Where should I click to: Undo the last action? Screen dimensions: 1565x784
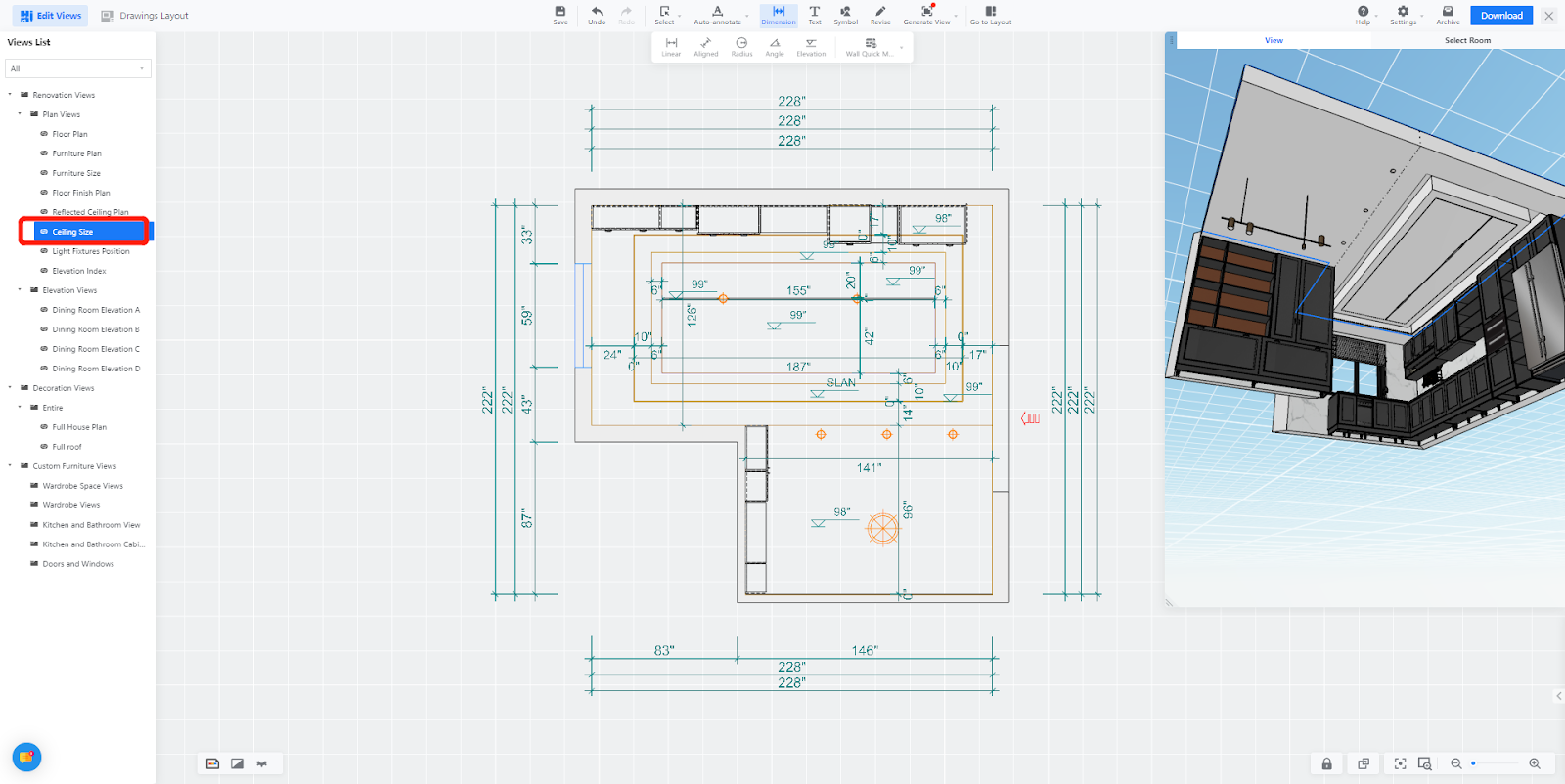coord(597,15)
